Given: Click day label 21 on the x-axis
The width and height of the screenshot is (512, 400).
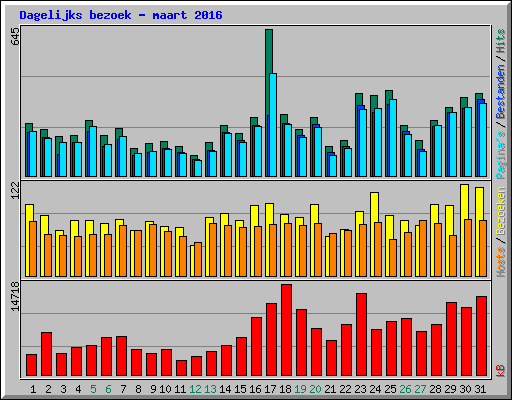Looking at the screenshot, I should (330, 389).
